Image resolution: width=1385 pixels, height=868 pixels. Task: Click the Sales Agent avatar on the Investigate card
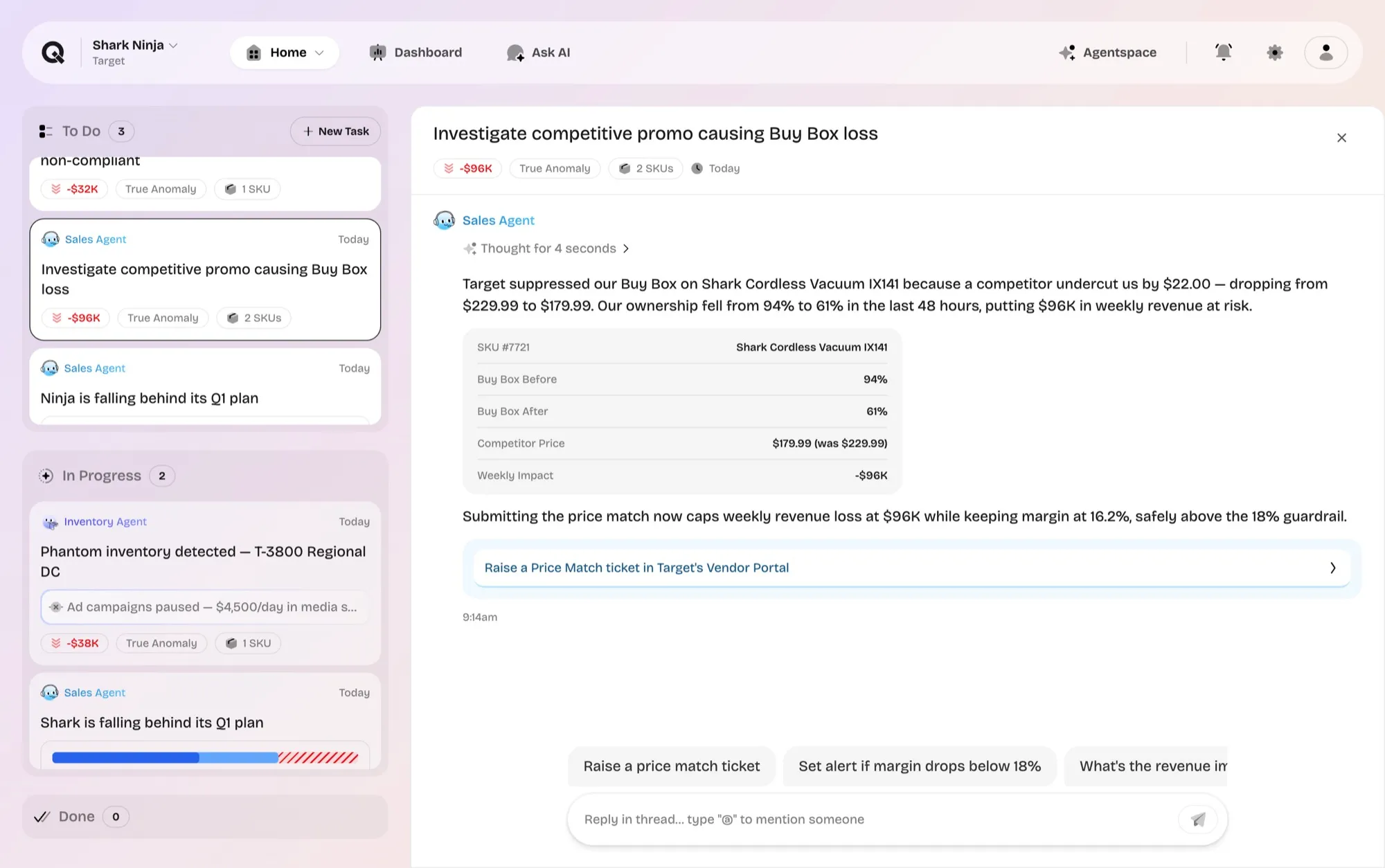[x=51, y=239]
